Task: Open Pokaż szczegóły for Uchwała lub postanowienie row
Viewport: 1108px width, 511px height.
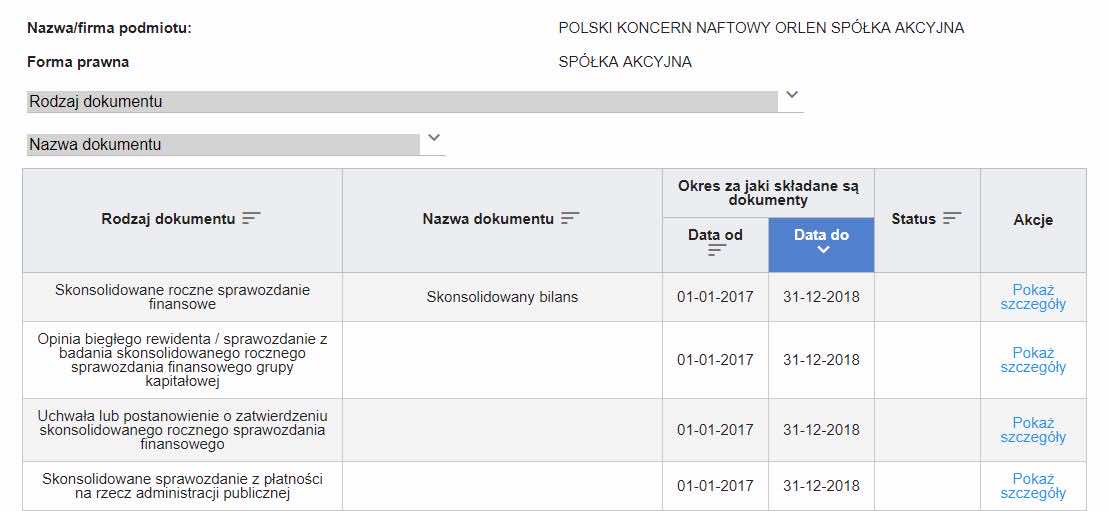Action: tap(1033, 430)
